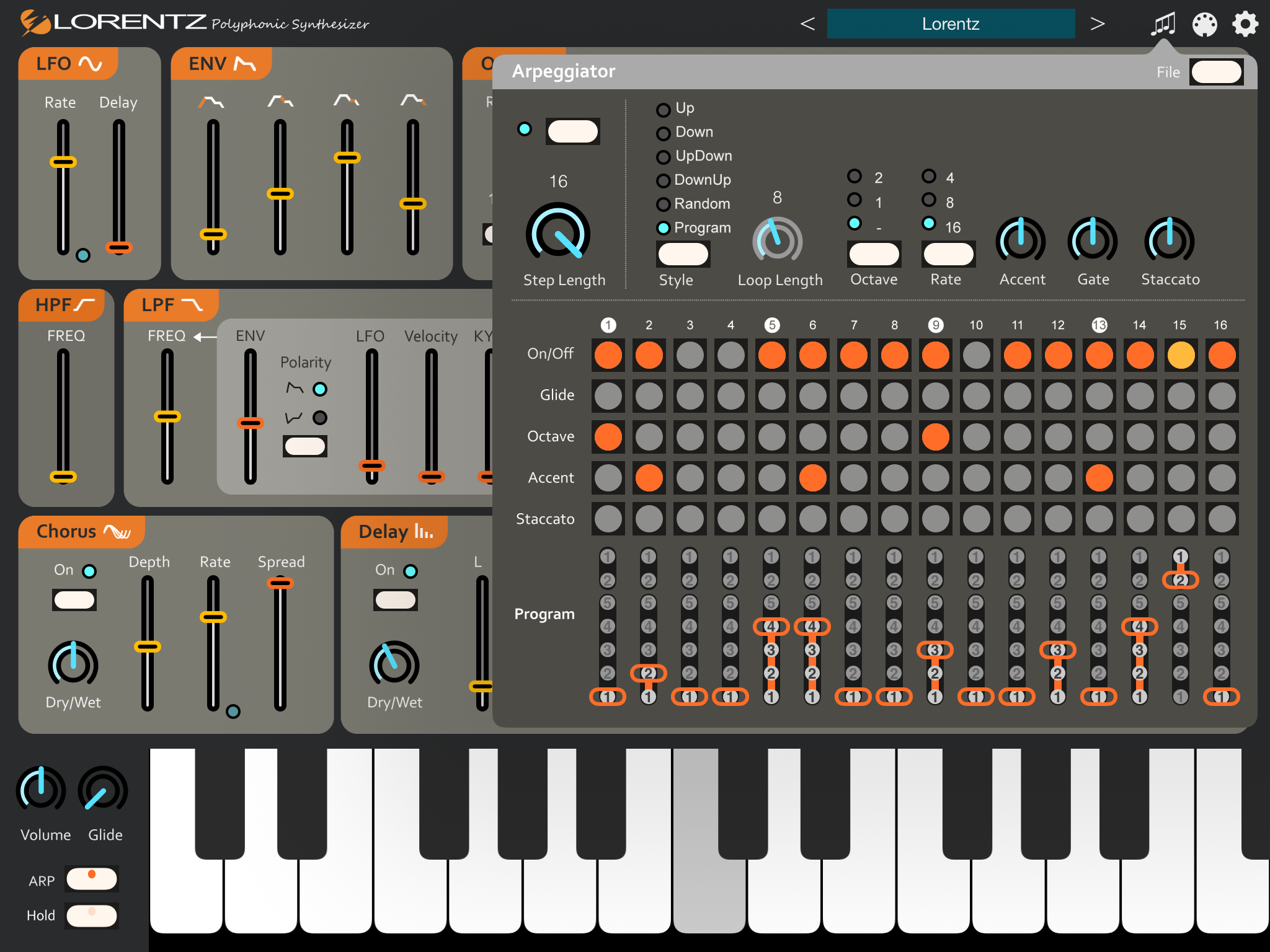Image resolution: width=1270 pixels, height=952 pixels.
Task: Open the arpeggiator music notes icon
Action: [1163, 24]
